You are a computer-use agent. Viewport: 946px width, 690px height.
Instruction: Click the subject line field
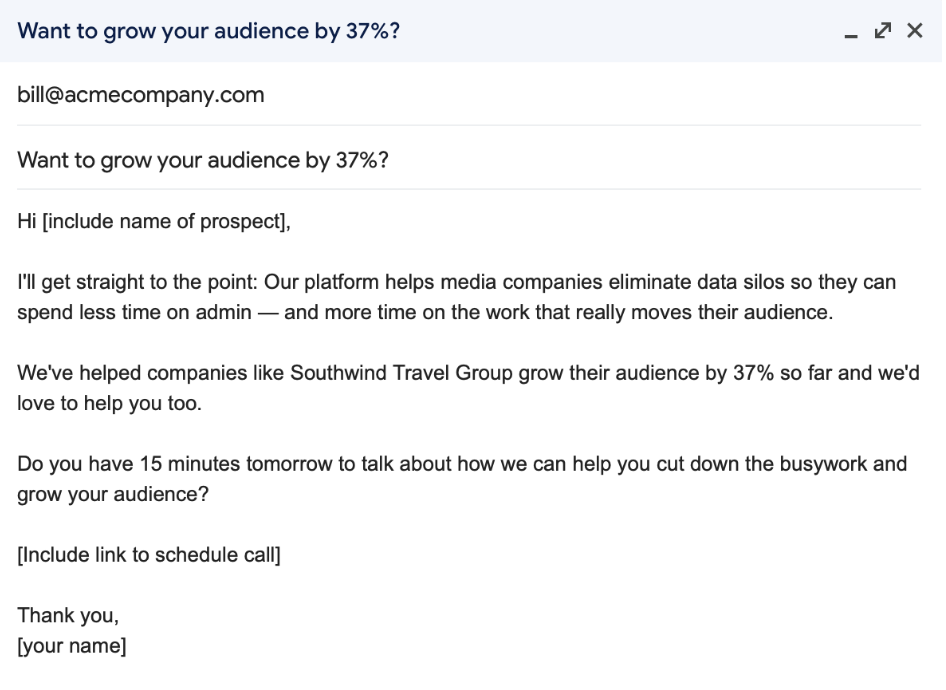pos(469,160)
